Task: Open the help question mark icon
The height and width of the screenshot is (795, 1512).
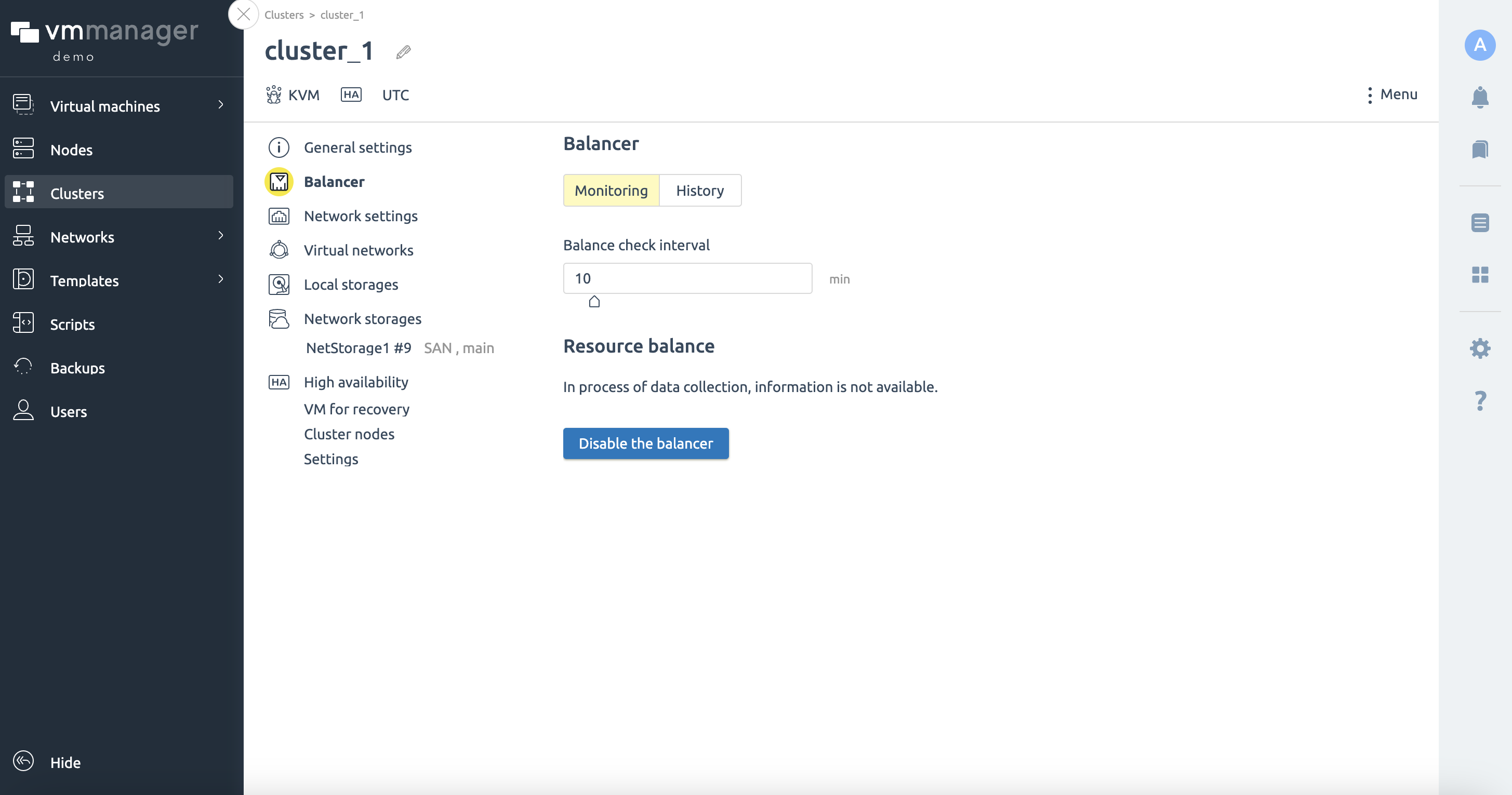Action: pos(1480,401)
